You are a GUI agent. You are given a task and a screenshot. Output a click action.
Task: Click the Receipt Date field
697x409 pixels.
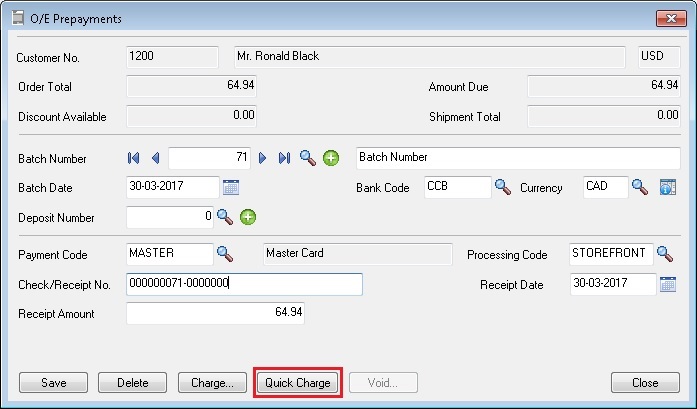(x=613, y=284)
